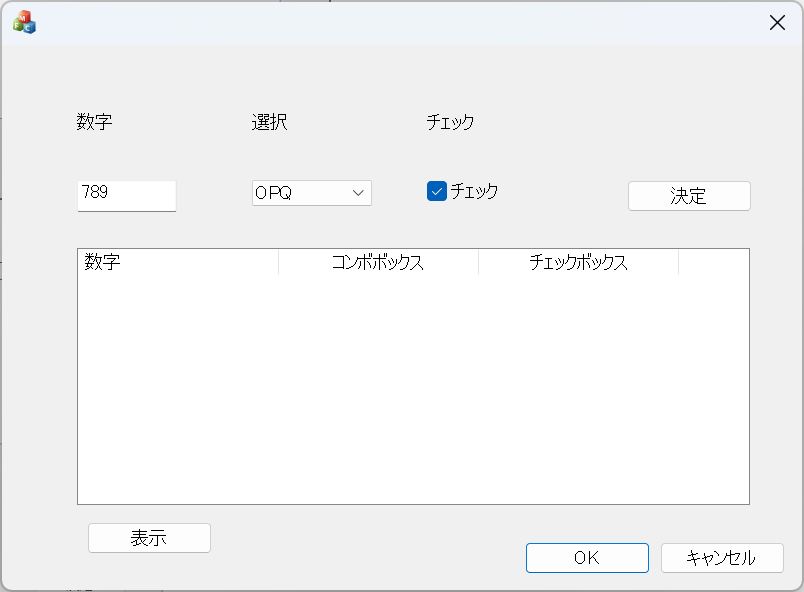Viewport: 804px width, 592px height.
Task: Confirm with the OK button
Action: 587,558
